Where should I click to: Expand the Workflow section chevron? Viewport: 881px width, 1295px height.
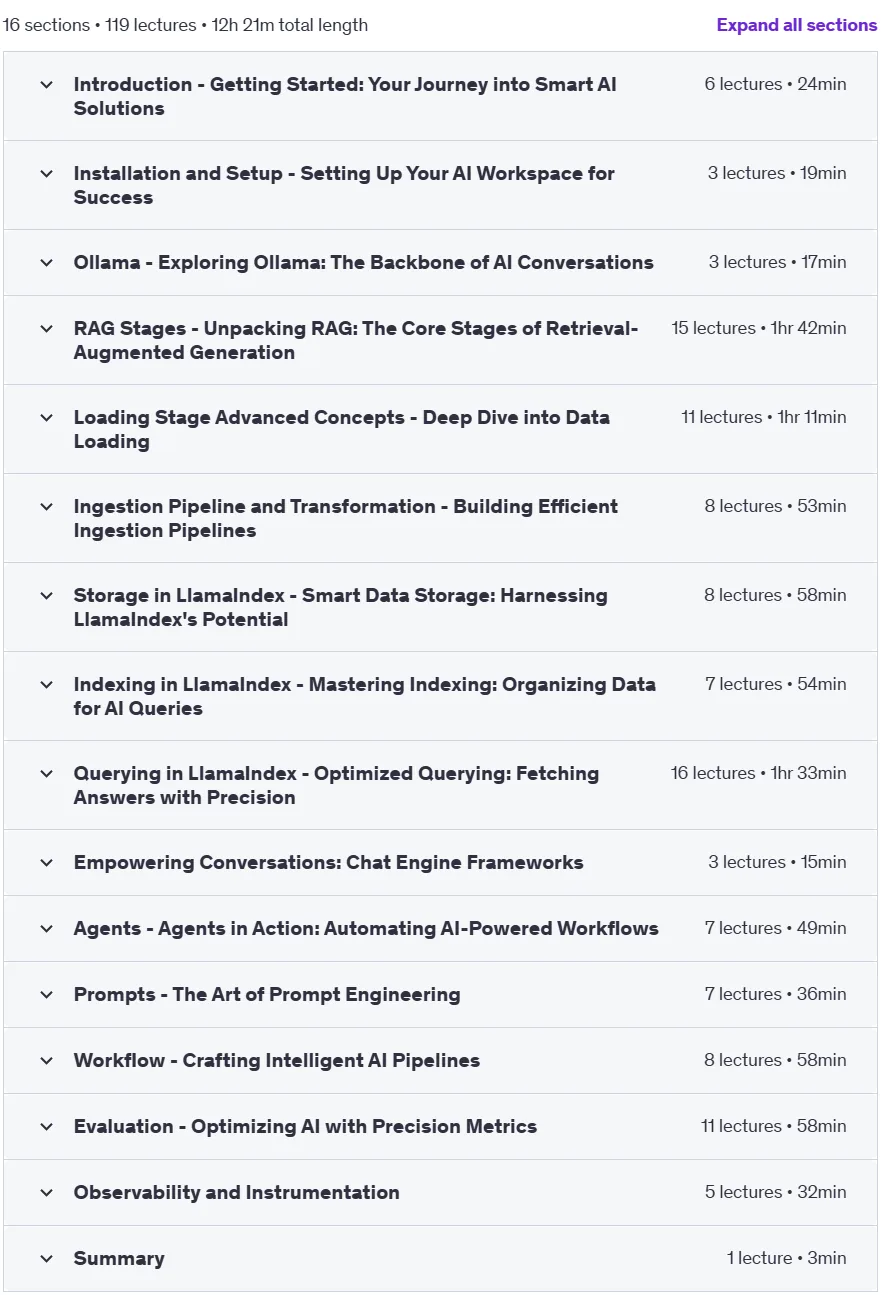click(x=46, y=1061)
